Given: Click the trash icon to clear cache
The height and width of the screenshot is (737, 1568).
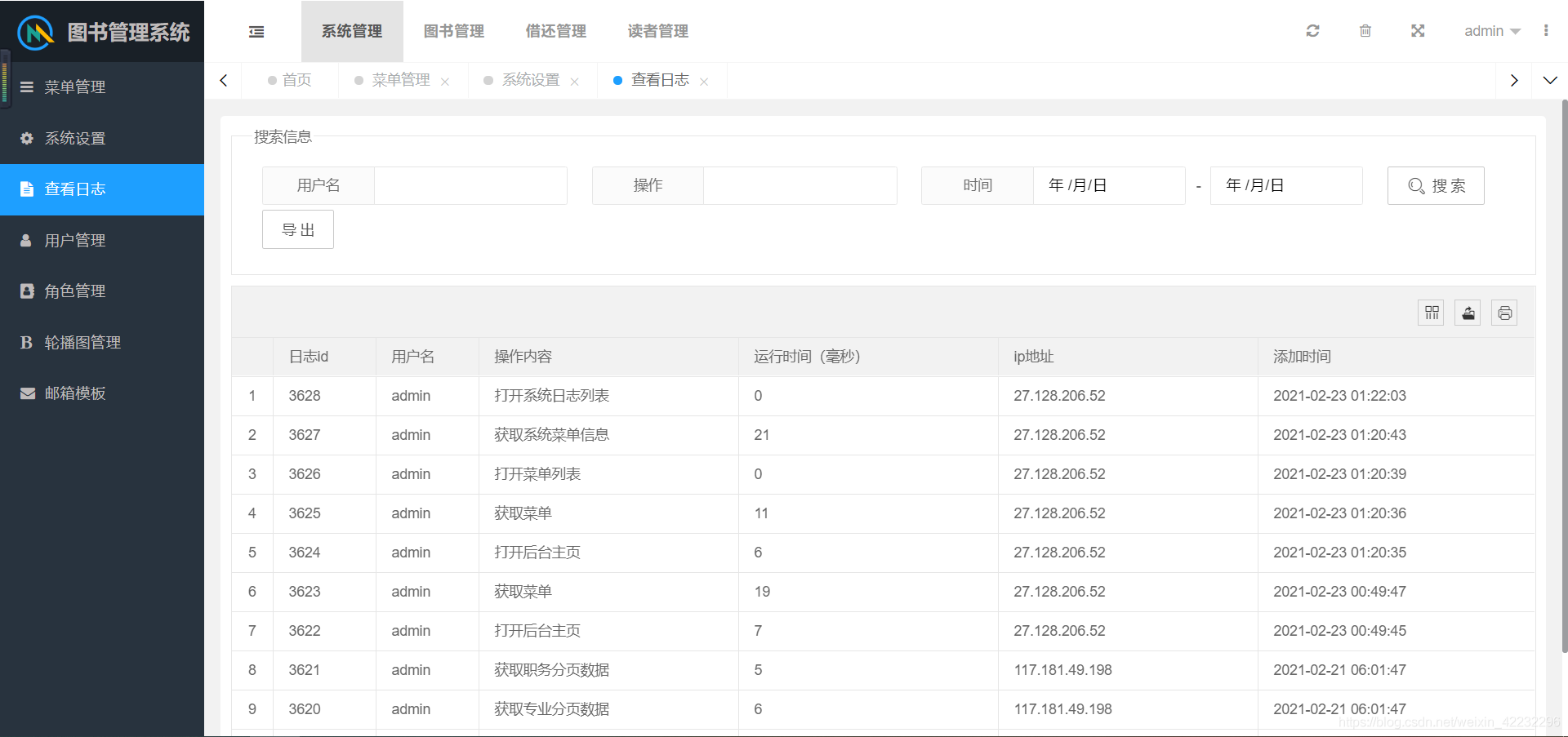Looking at the screenshot, I should (x=1365, y=30).
